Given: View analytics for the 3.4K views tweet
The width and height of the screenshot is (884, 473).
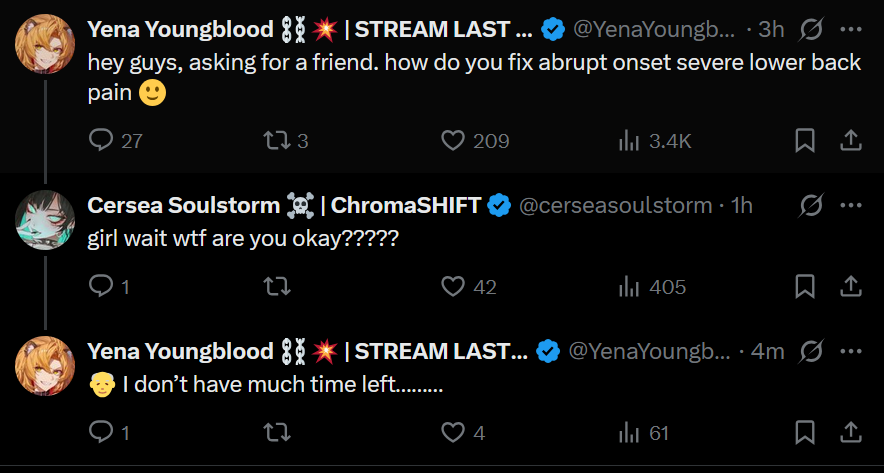Looking at the screenshot, I should click(629, 141).
